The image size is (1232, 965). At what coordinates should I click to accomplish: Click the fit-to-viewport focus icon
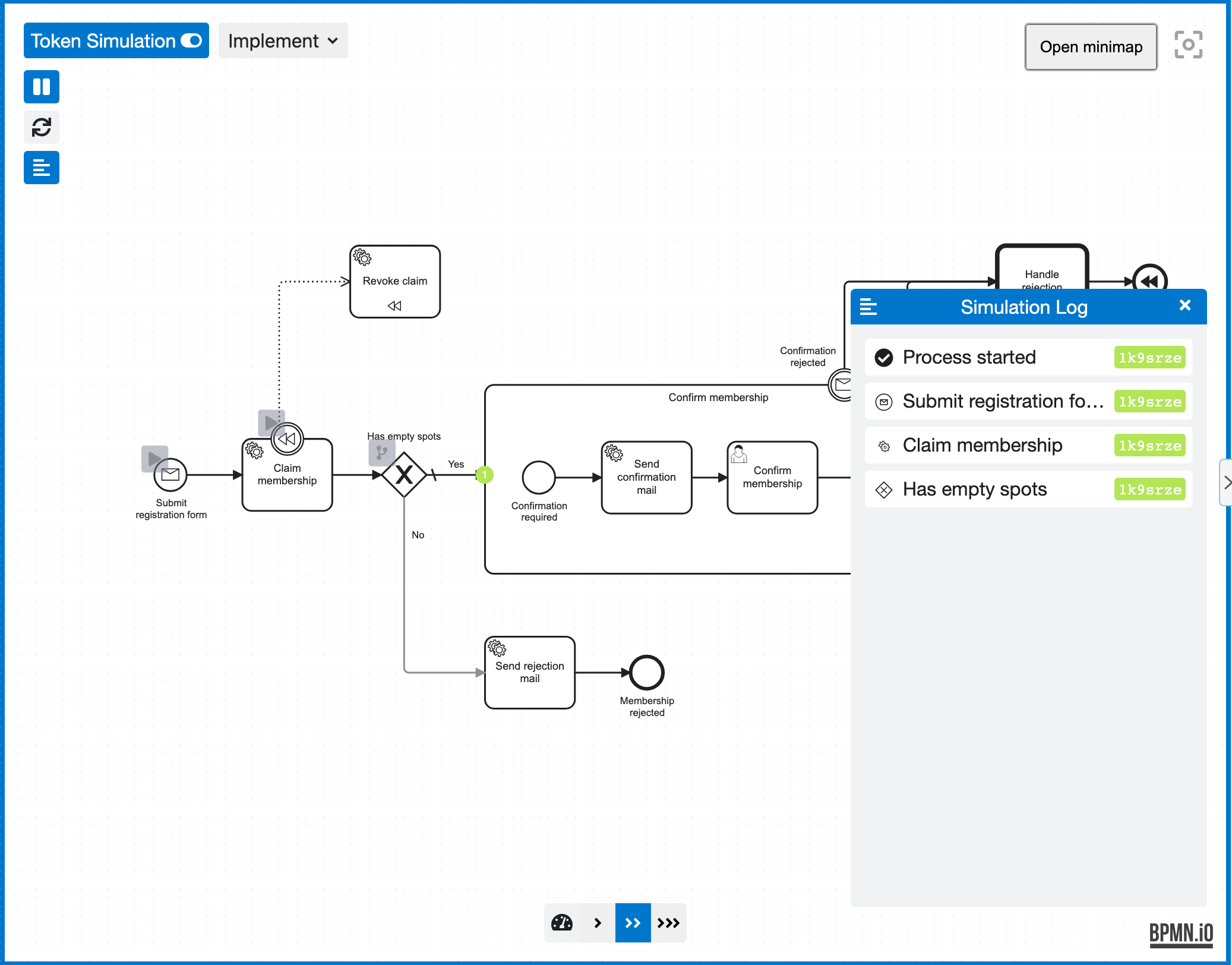click(x=1188, y=45)
